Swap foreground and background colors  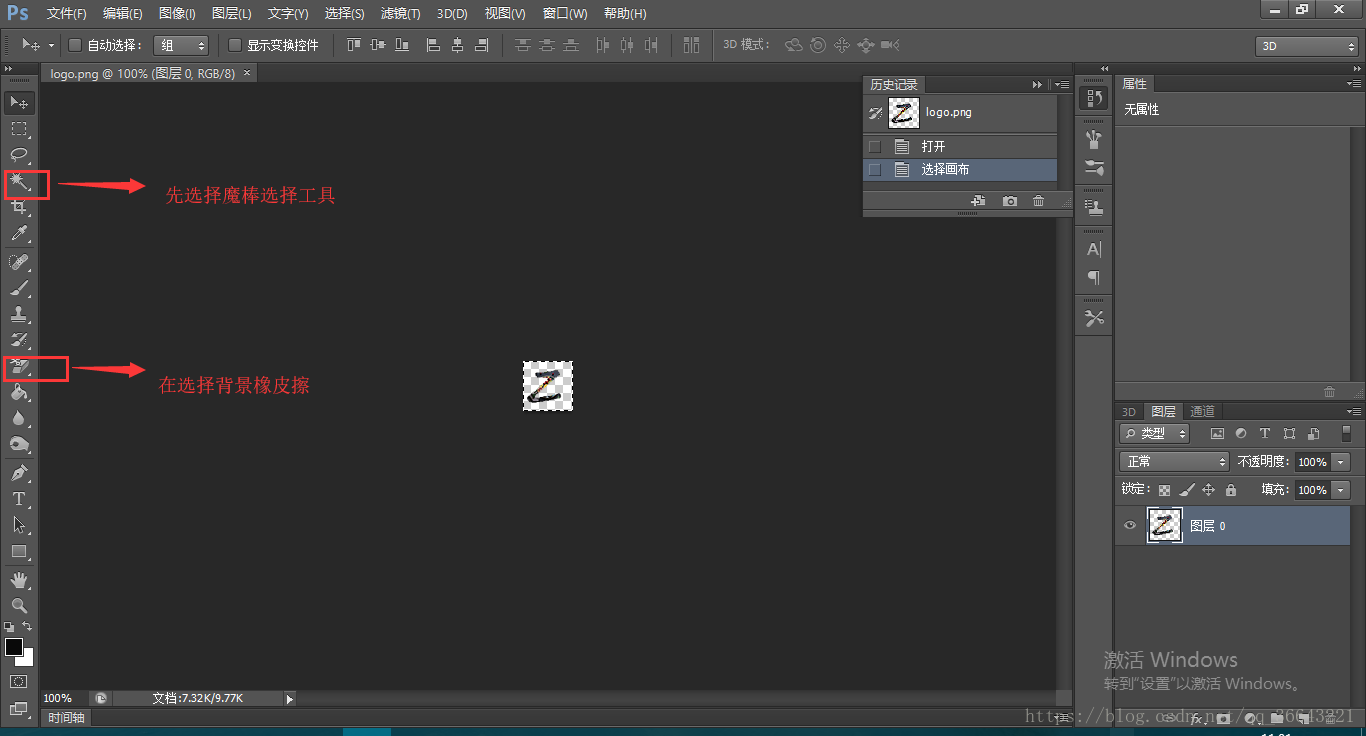coord(27,627)
